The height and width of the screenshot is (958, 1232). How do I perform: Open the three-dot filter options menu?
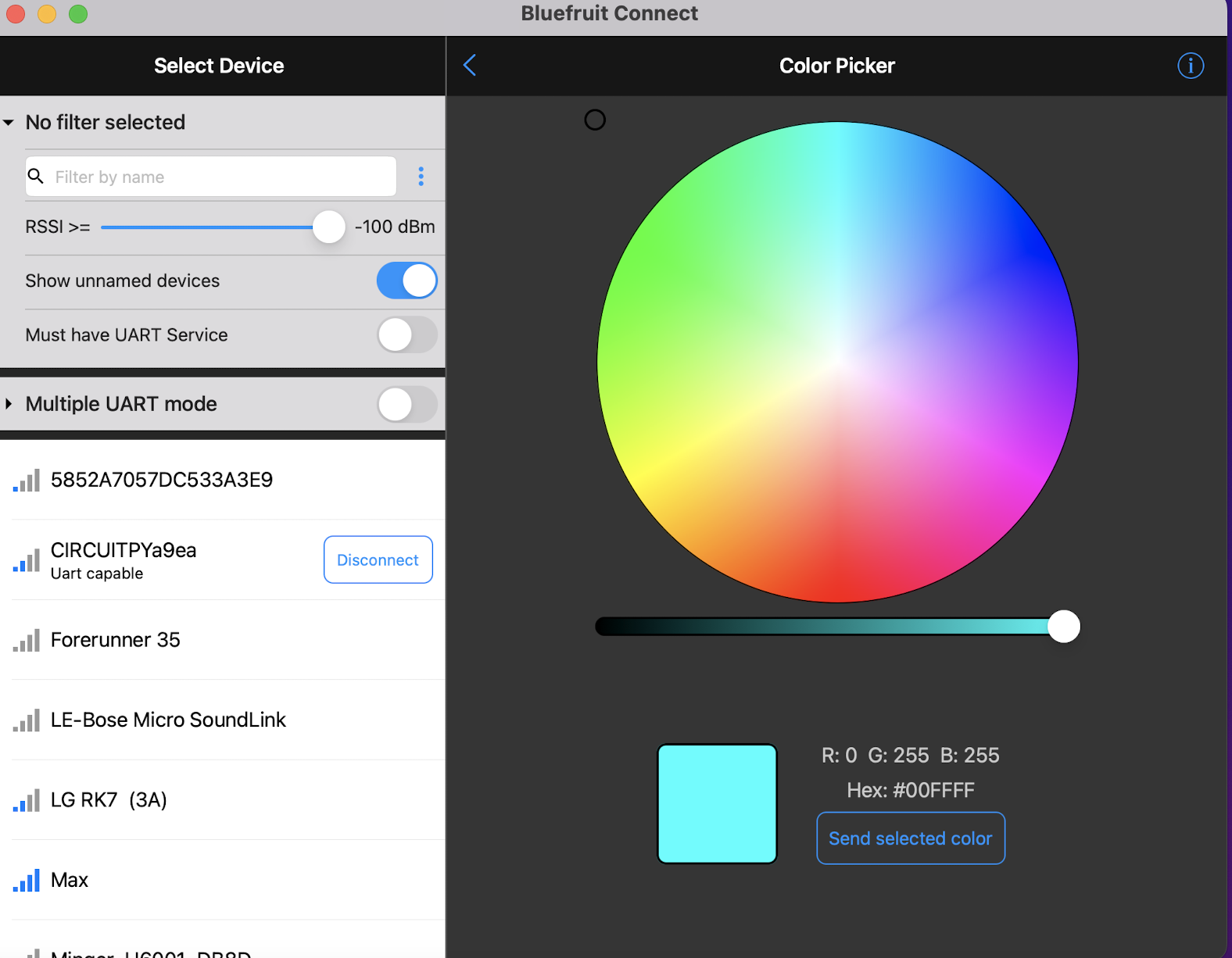point(421,177)
